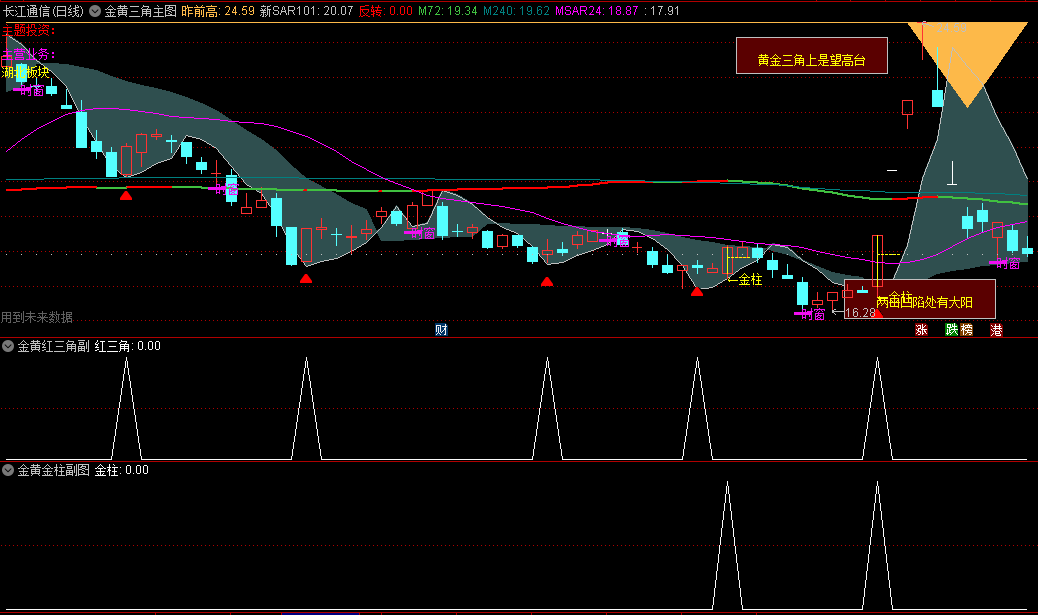Click the 两曲凹陷处有大阳 annotation box
This screenshot has height=615, width=1038.
pos(920,300)
